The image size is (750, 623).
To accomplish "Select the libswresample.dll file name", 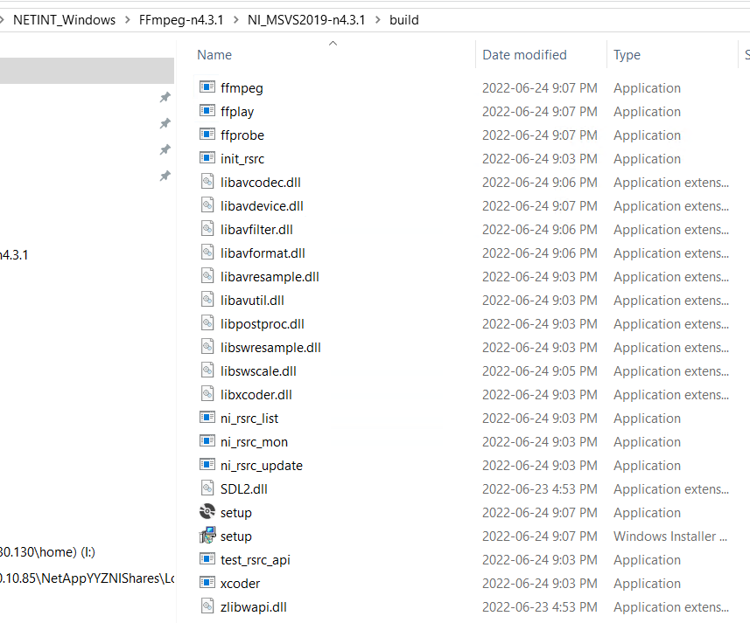I will click(x=270, y=347).
